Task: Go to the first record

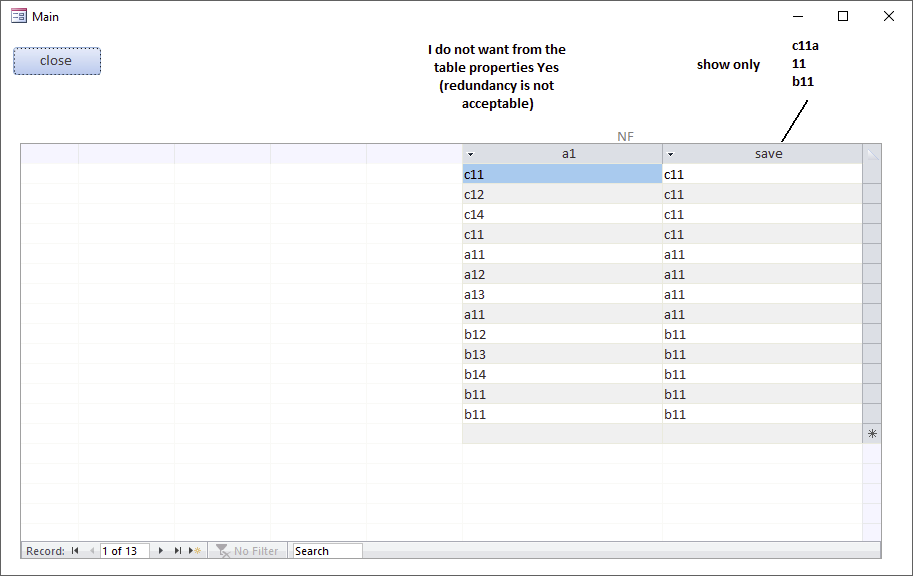Action: click(75, 550)
